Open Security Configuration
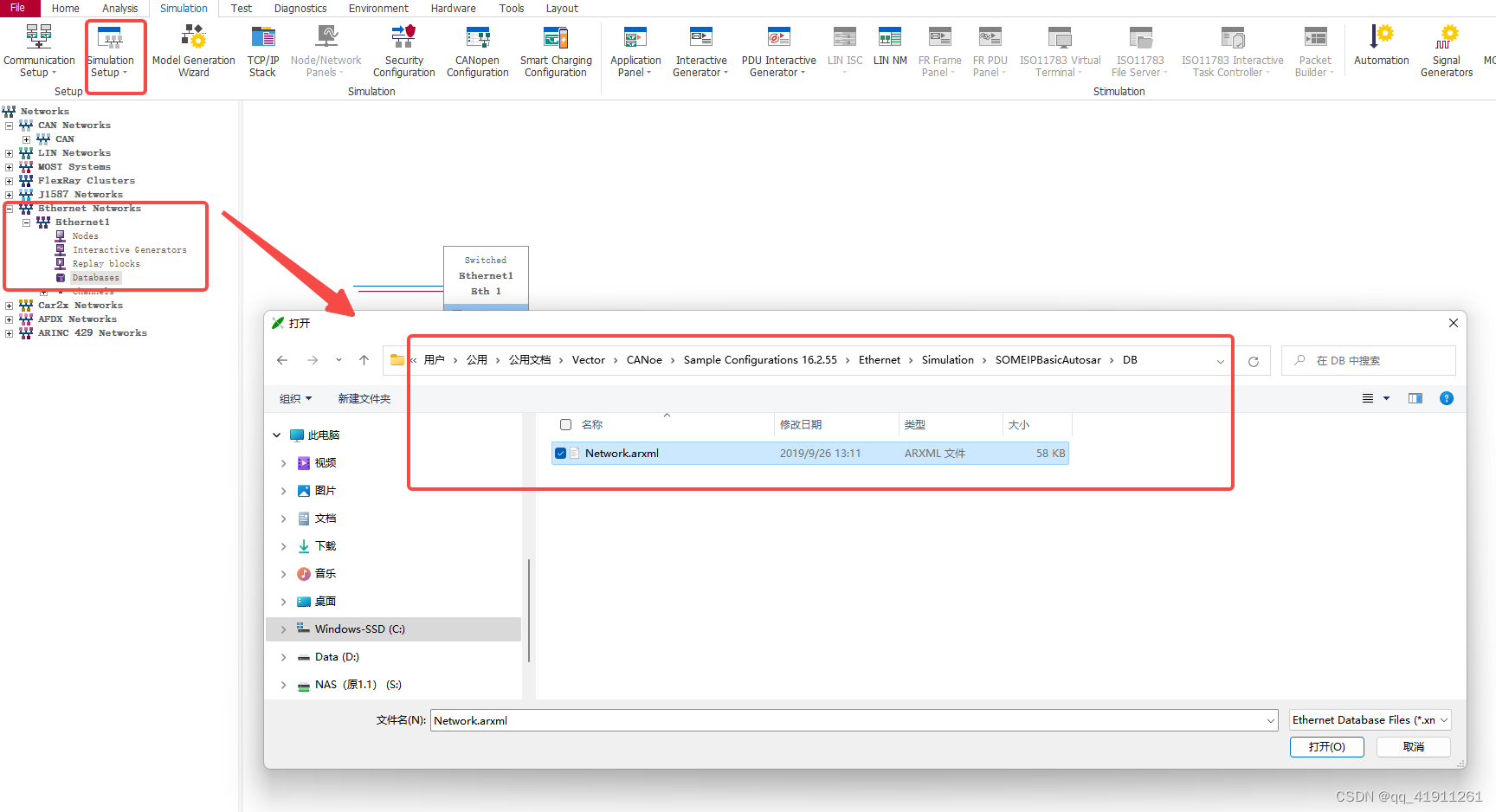Screen dimensions: 1496x812 404,51
